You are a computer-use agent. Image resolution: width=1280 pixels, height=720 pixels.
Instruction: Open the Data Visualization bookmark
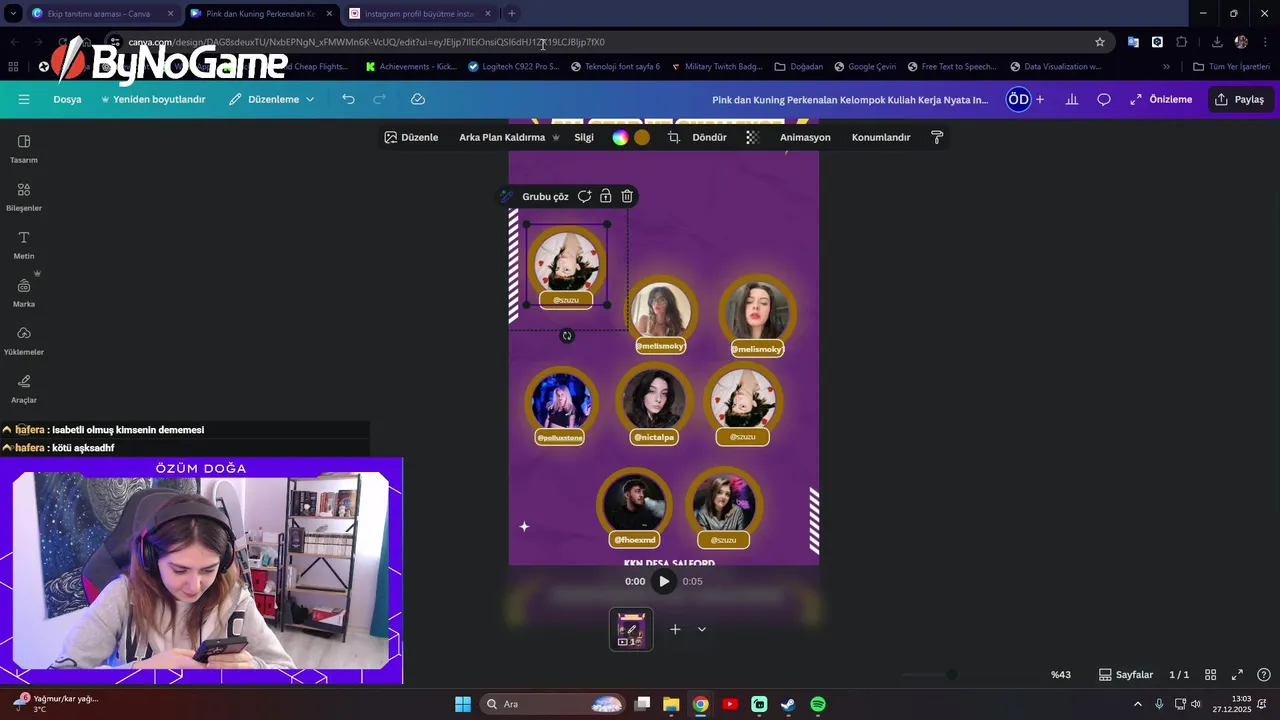tap(1055, 67)
